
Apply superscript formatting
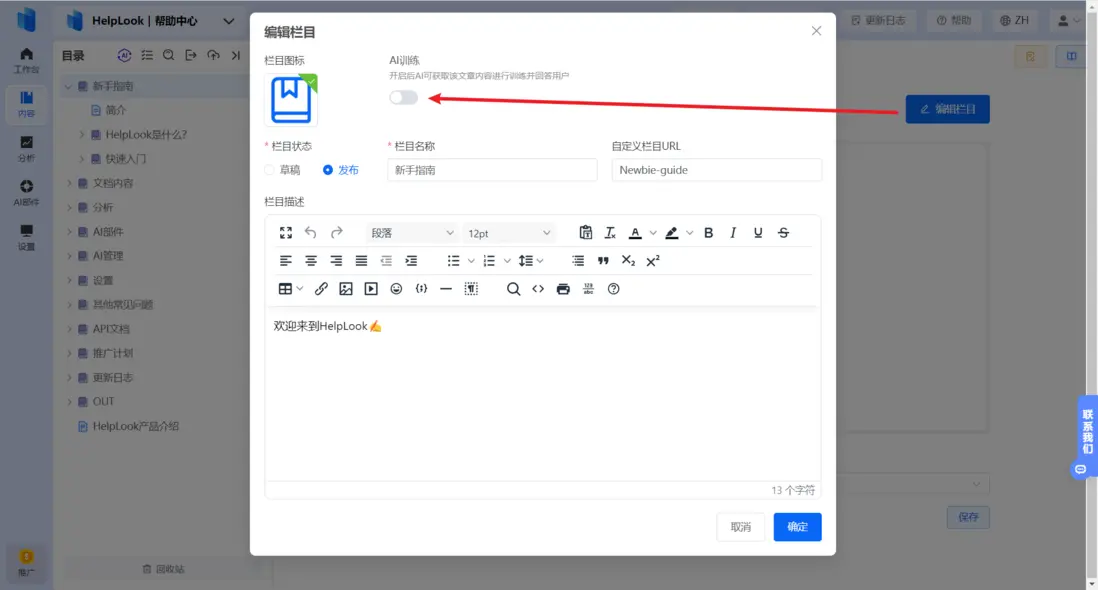653,261
